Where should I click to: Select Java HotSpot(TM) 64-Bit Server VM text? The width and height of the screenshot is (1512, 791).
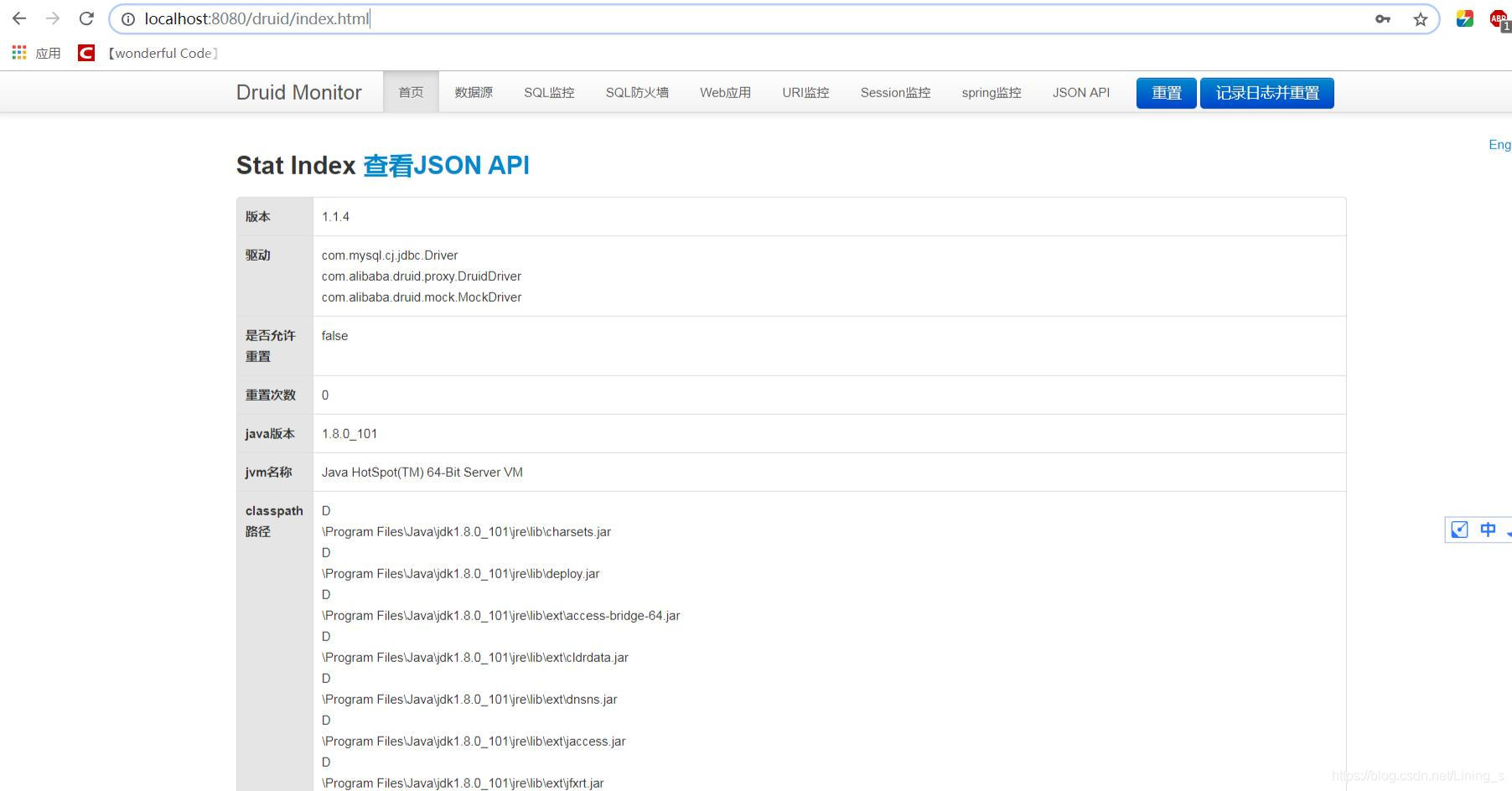pyautogui.click(x=422, y=472)
